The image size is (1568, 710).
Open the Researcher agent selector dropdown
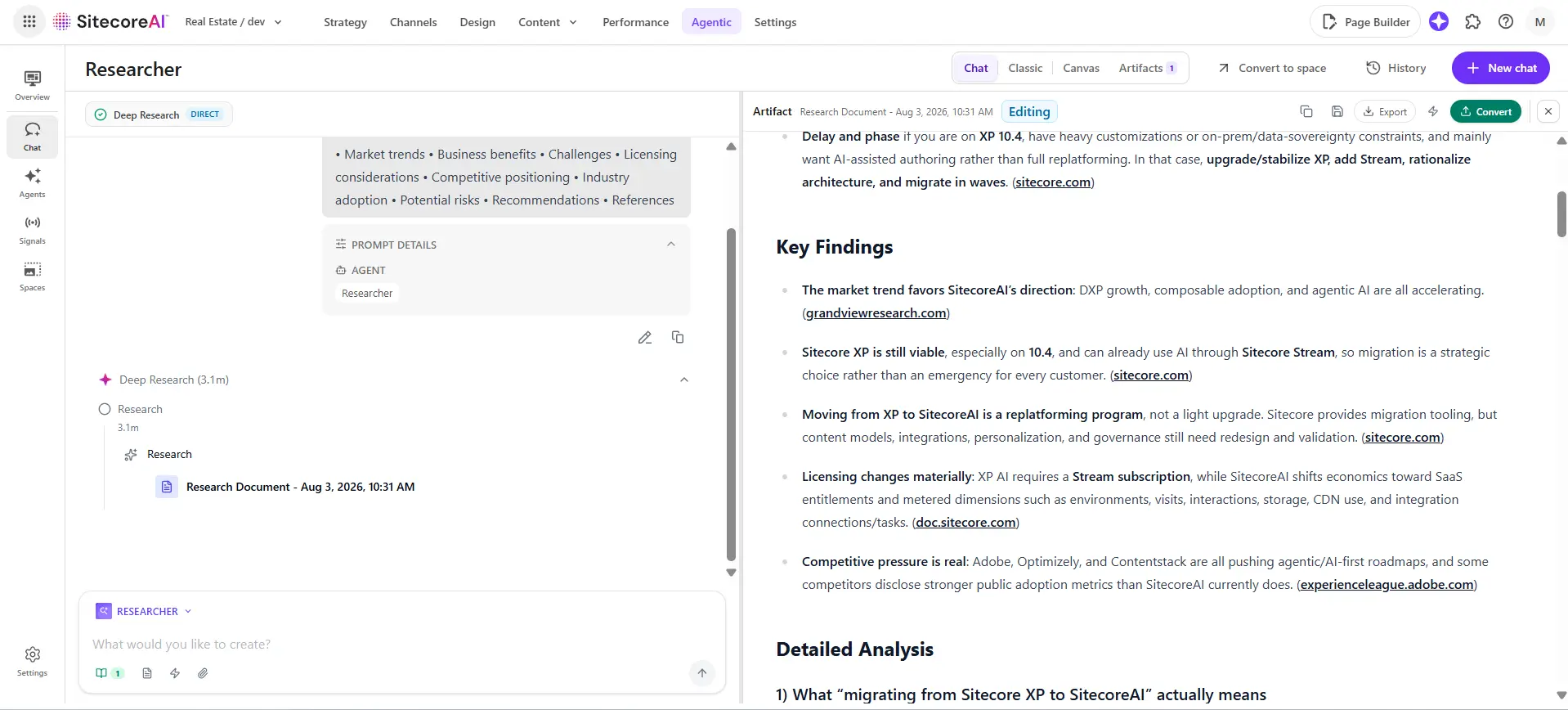[x=144, y=611]
